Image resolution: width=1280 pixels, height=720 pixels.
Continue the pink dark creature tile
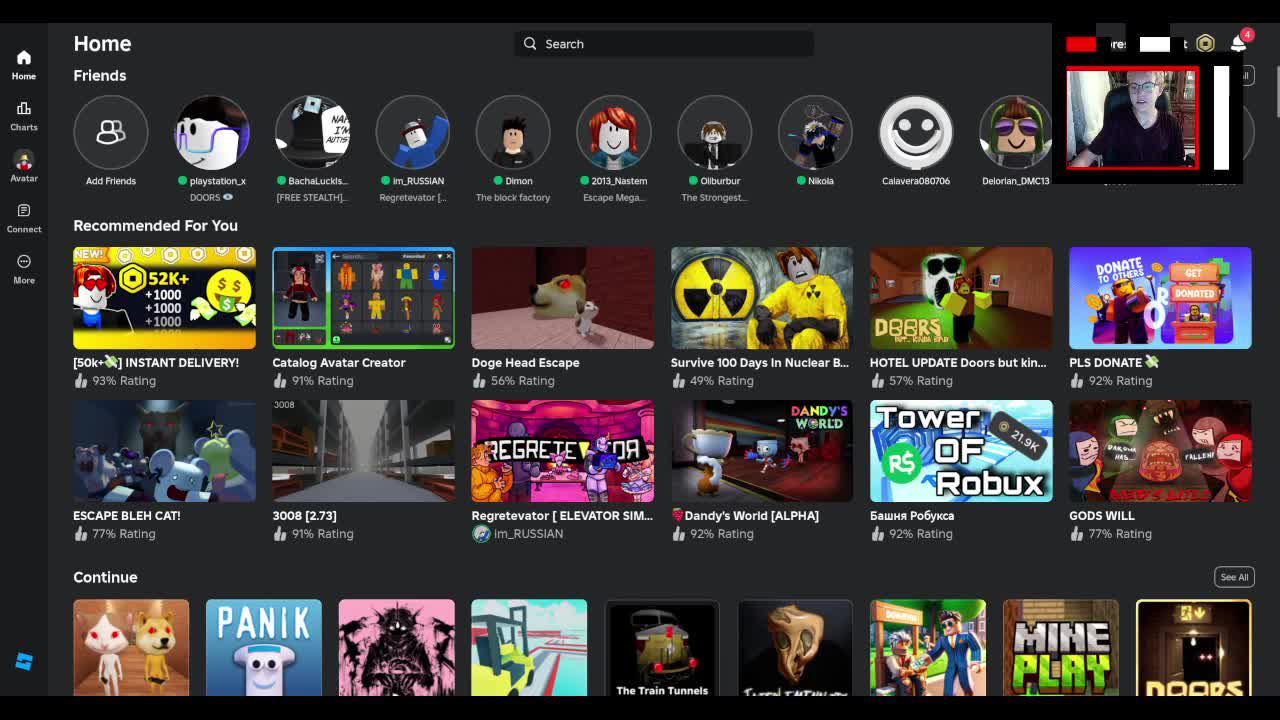(x=397, y=648)
